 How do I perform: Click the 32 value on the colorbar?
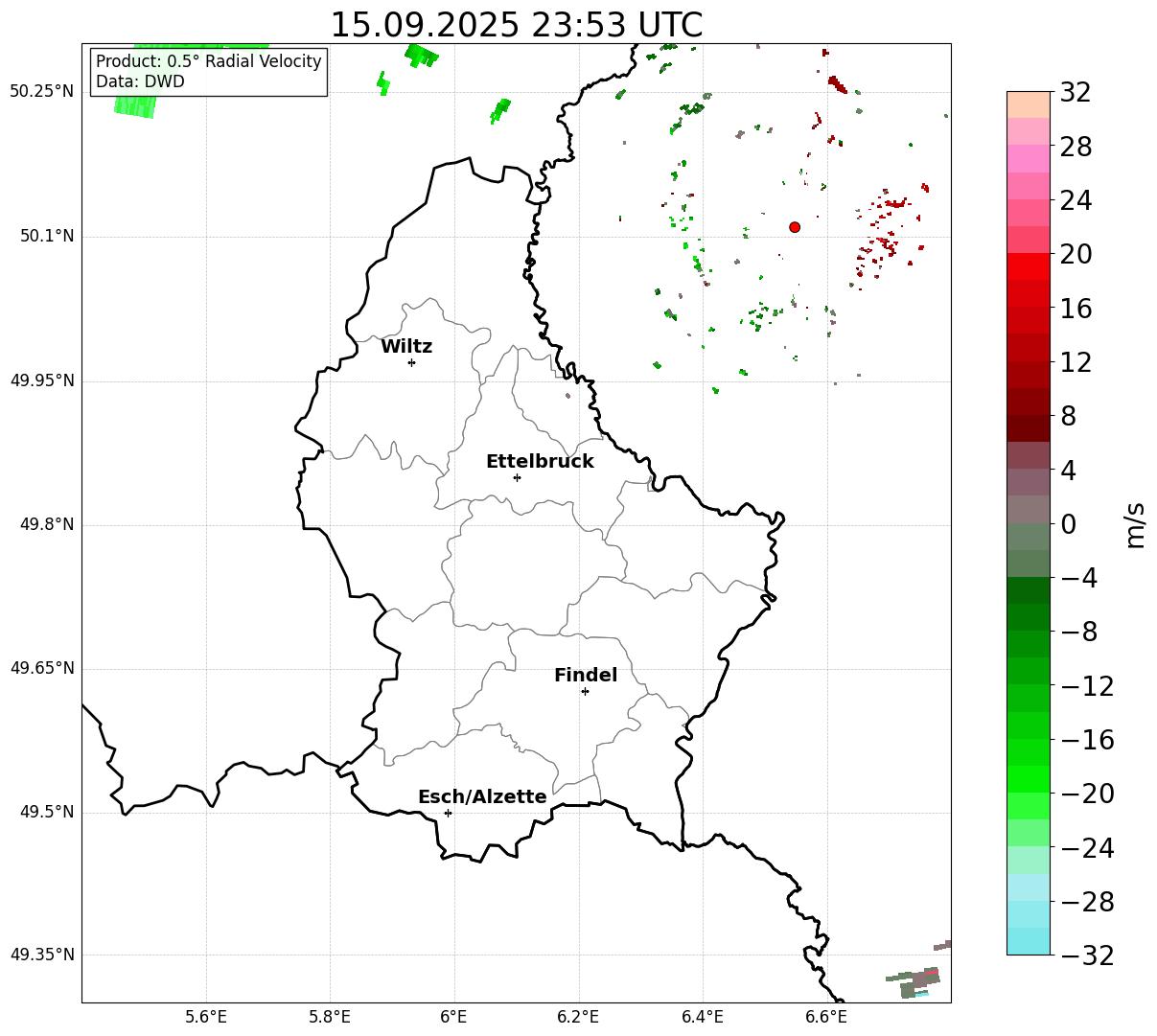(1076, 93)
